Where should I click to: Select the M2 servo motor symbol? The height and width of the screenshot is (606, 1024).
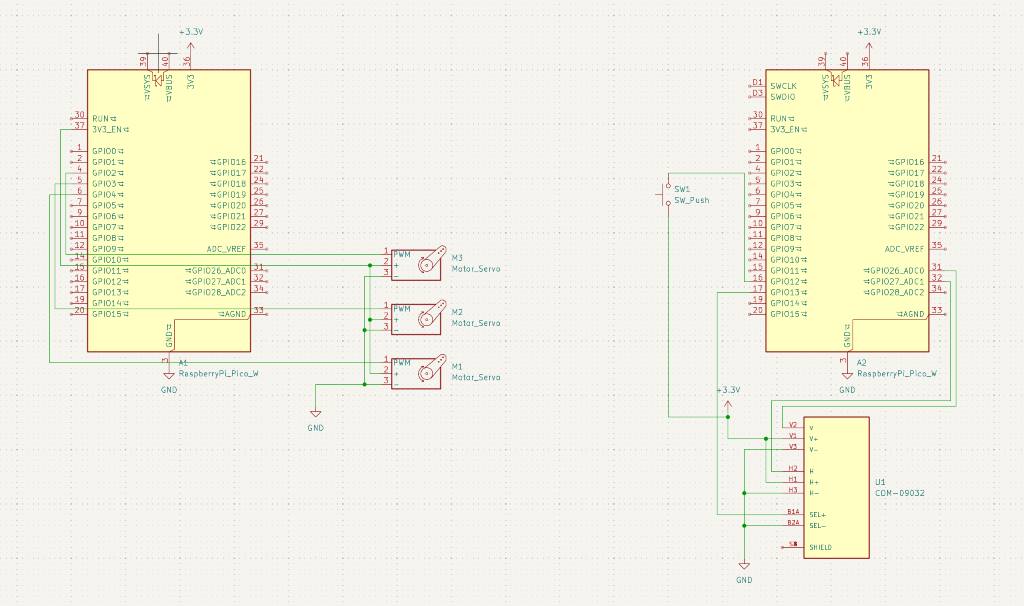coord(418,318)
